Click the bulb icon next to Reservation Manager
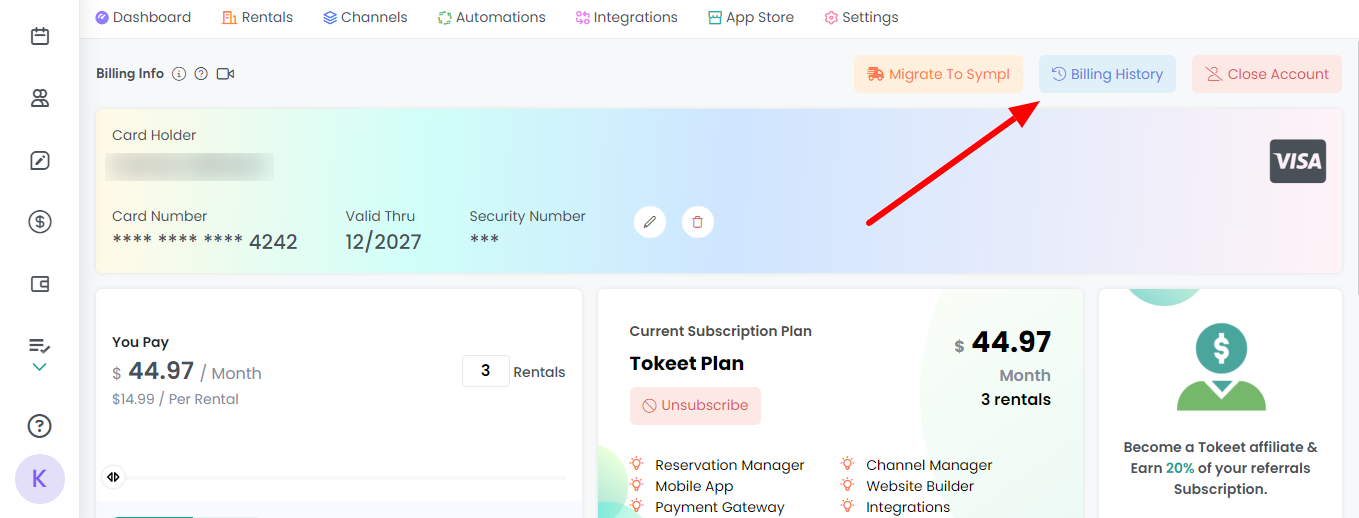The height and width of the screenshot is (518, 1359). (636, 464)
